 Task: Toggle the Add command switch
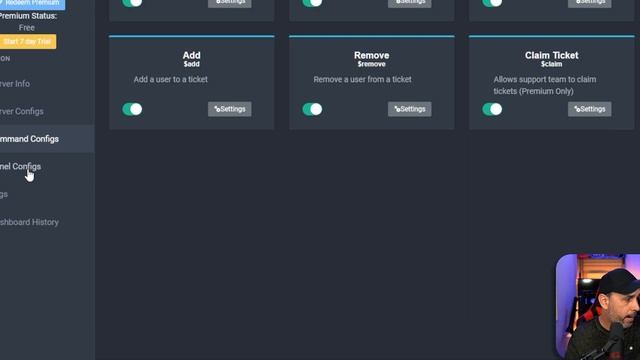(x=132, y=109)
